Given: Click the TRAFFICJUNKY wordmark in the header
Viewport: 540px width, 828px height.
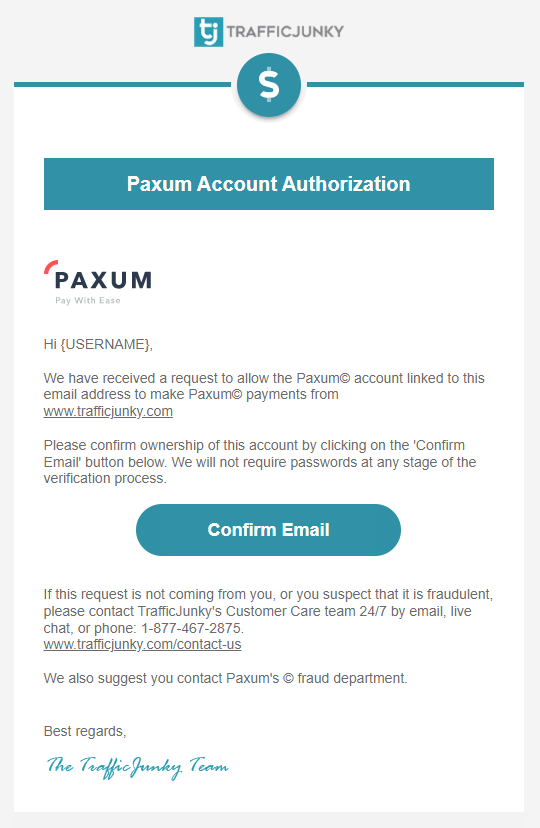Looking at the screenshot, I should pos(285,32).
